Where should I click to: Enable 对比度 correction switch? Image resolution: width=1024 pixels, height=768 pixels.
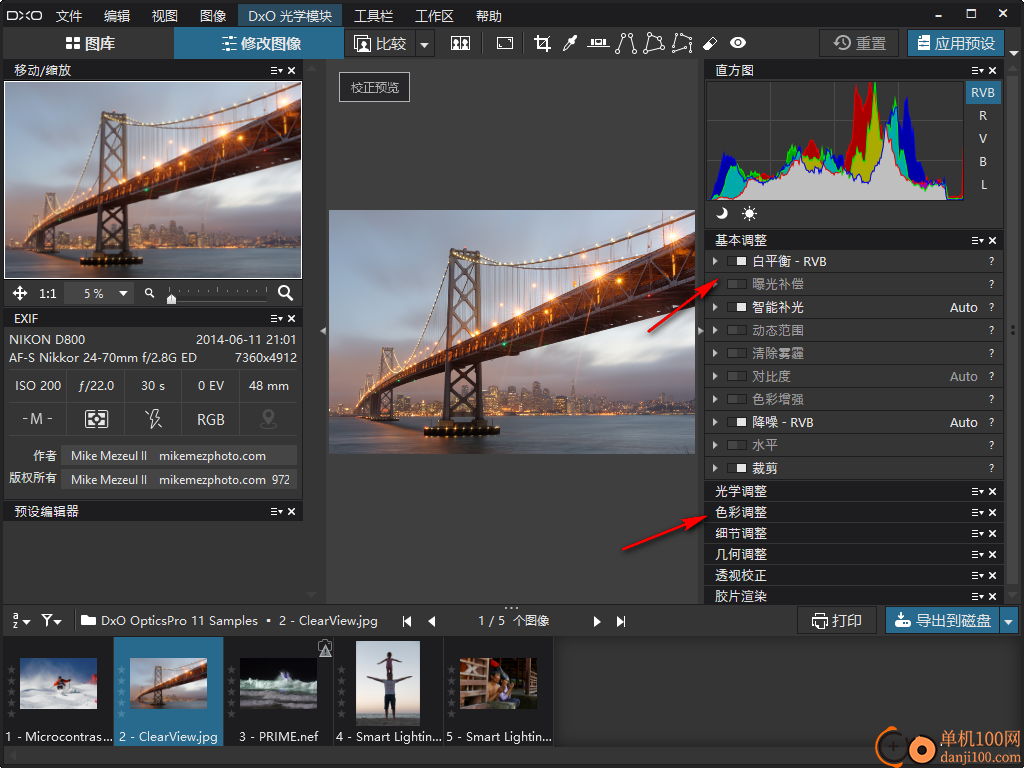[737, 376]
